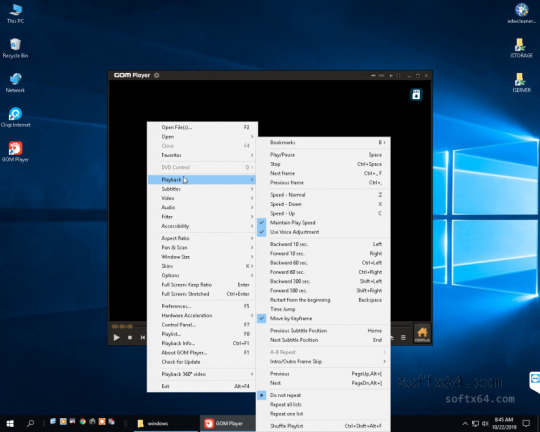
Task: Click the previous track button in player controls
Action: click(142, 337)
